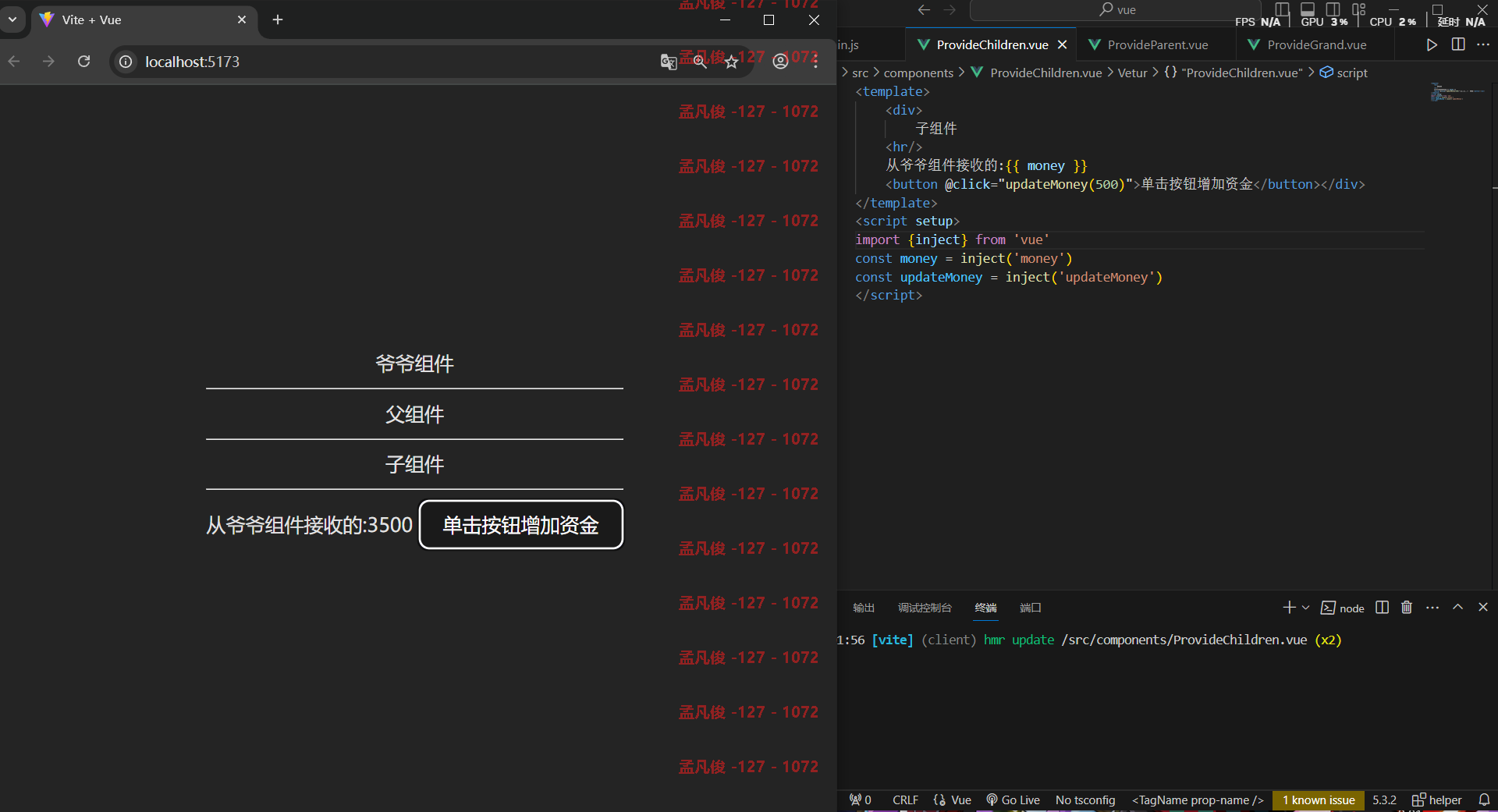Open 1 known issue status warning
1498x812 pixels.
tap(1319, 800)
